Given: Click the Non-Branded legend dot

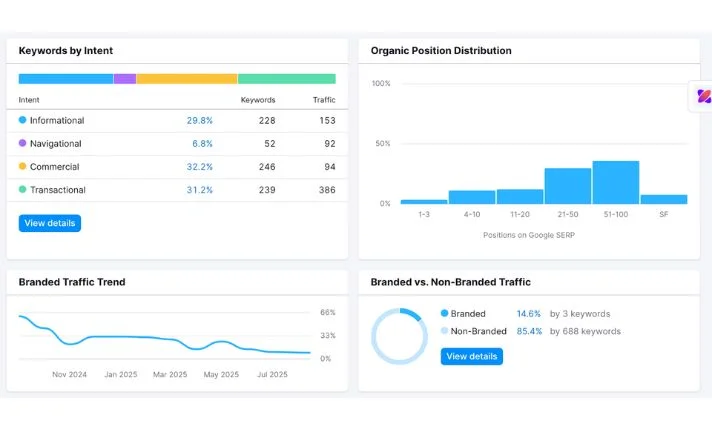Looking at the screenshot, I should point(445,331).
